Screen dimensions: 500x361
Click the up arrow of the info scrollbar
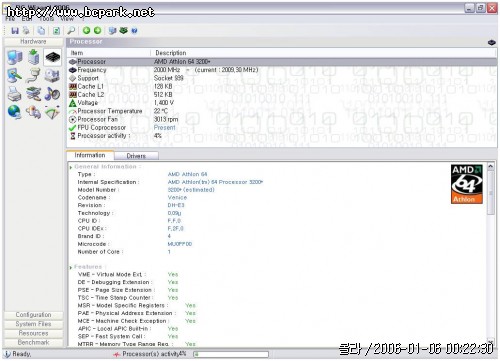491,166
